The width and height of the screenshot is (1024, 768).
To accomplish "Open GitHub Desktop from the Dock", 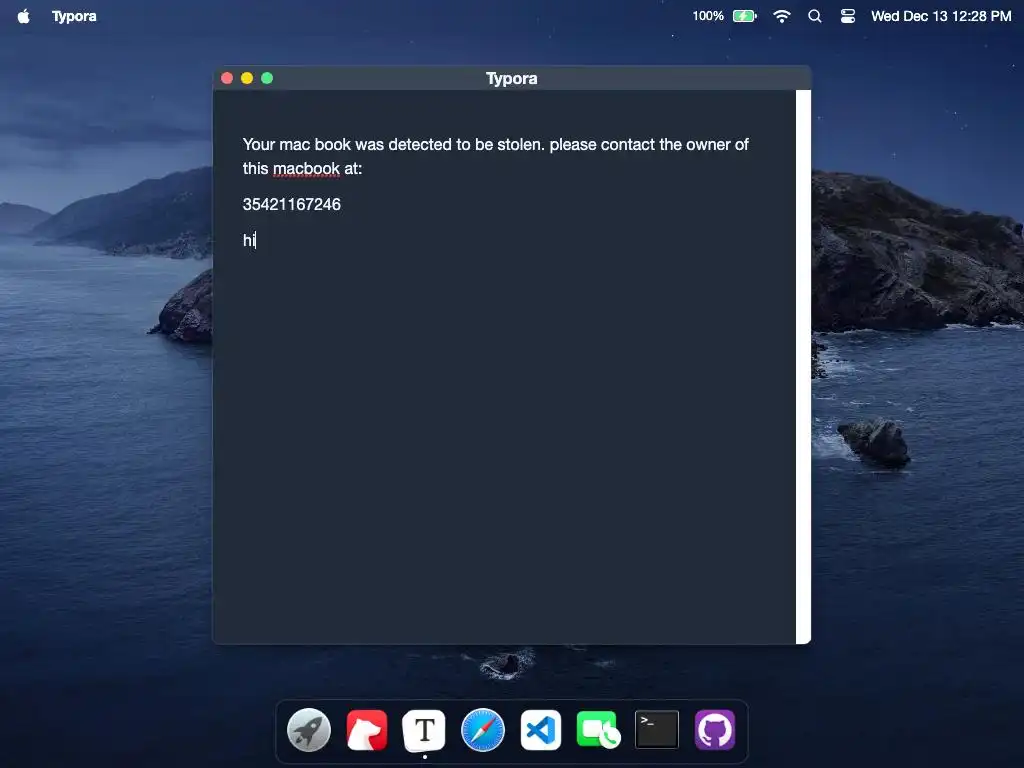I will (x=715, y=729).
